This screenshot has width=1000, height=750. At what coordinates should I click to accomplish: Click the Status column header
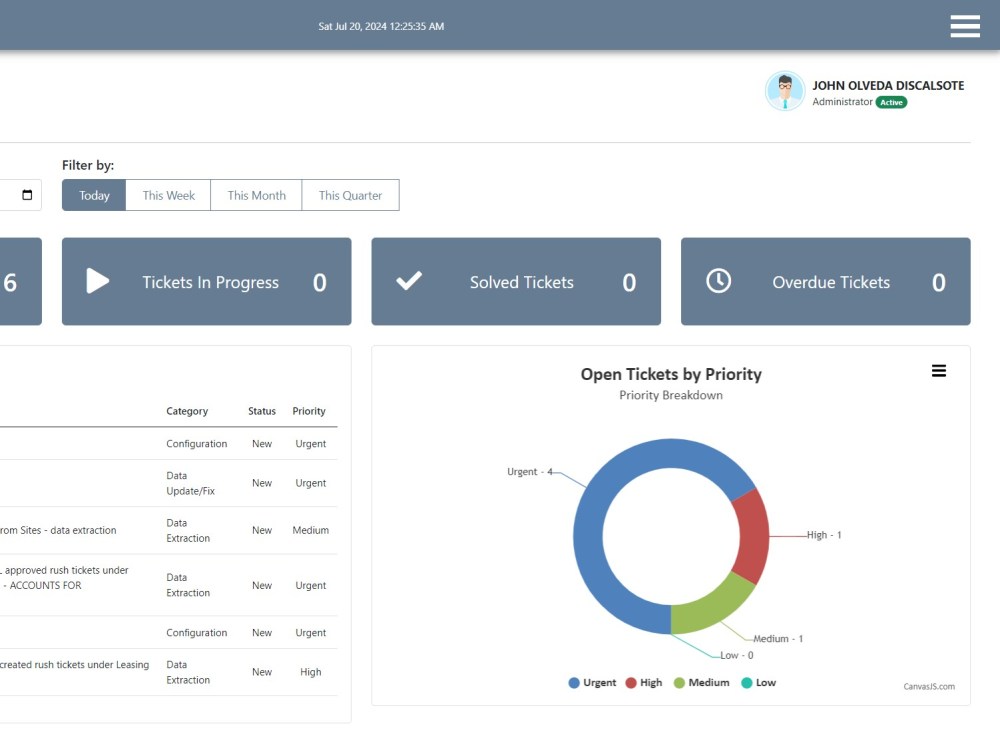261,411
